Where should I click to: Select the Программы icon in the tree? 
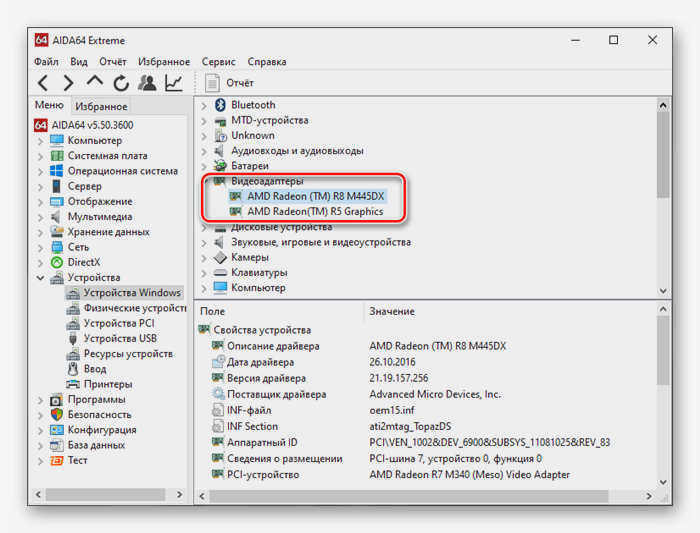[57, 399]
